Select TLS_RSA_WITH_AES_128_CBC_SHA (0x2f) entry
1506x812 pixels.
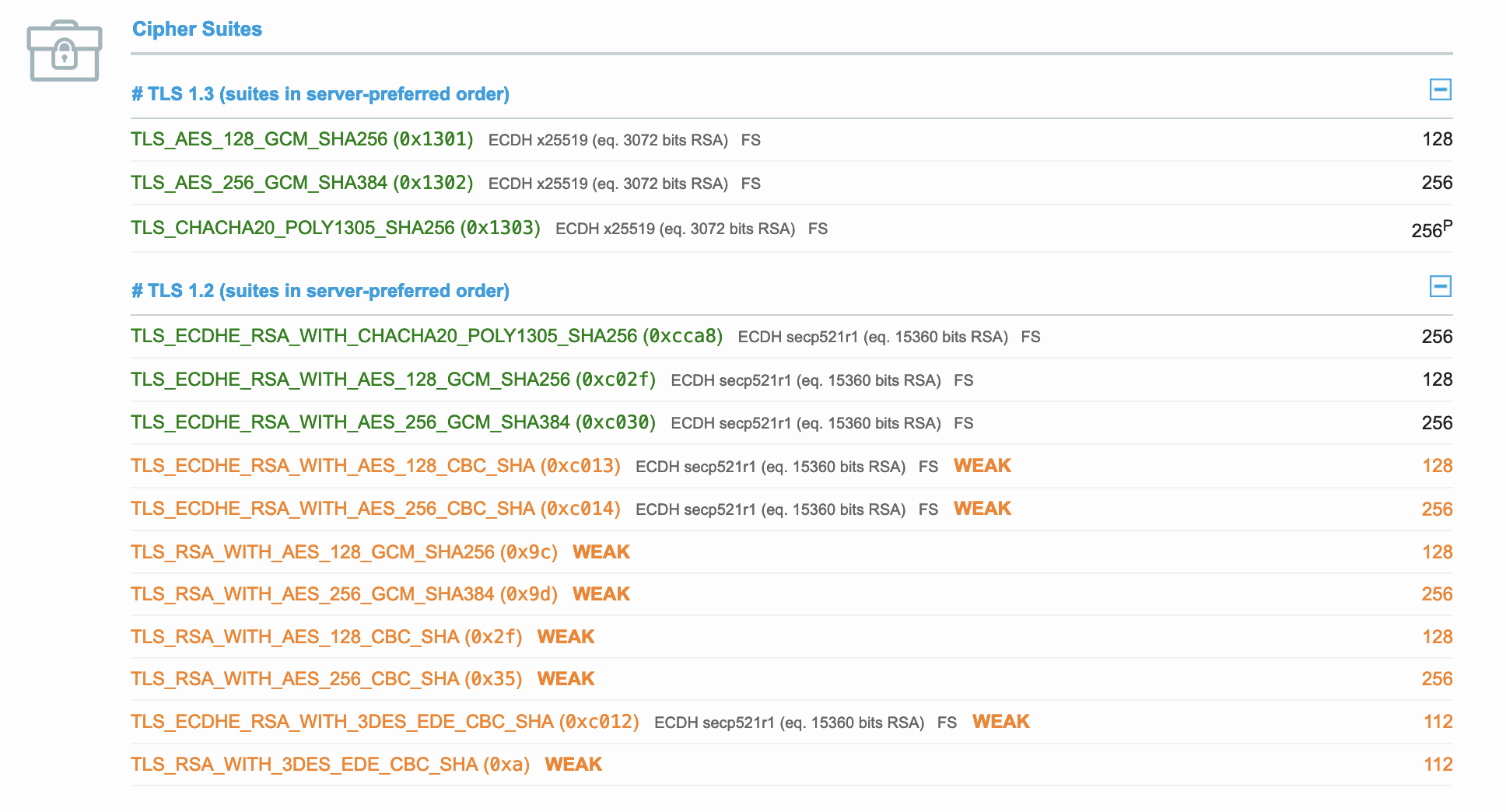click(326, 637)
